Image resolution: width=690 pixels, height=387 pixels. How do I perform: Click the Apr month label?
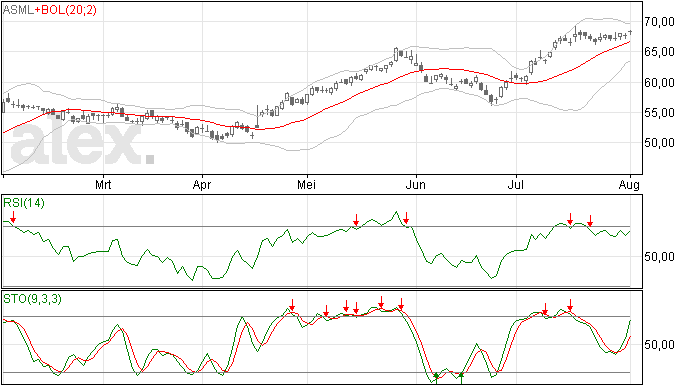pyautogui.click(x=202, y=184)
